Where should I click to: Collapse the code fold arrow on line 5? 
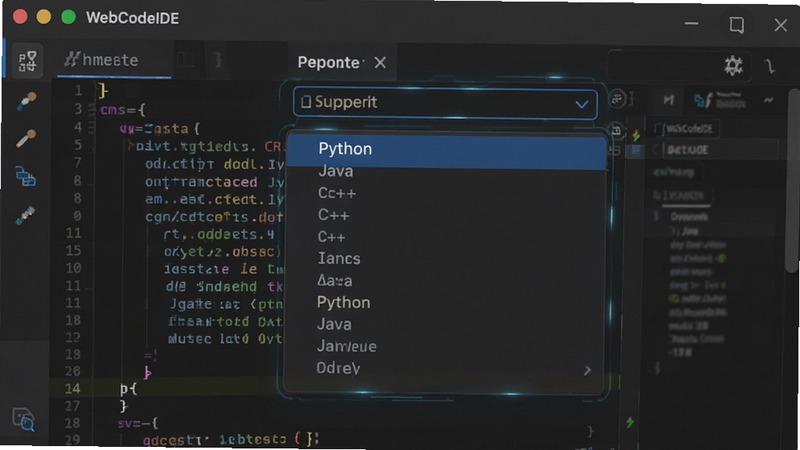coord(131,146)
